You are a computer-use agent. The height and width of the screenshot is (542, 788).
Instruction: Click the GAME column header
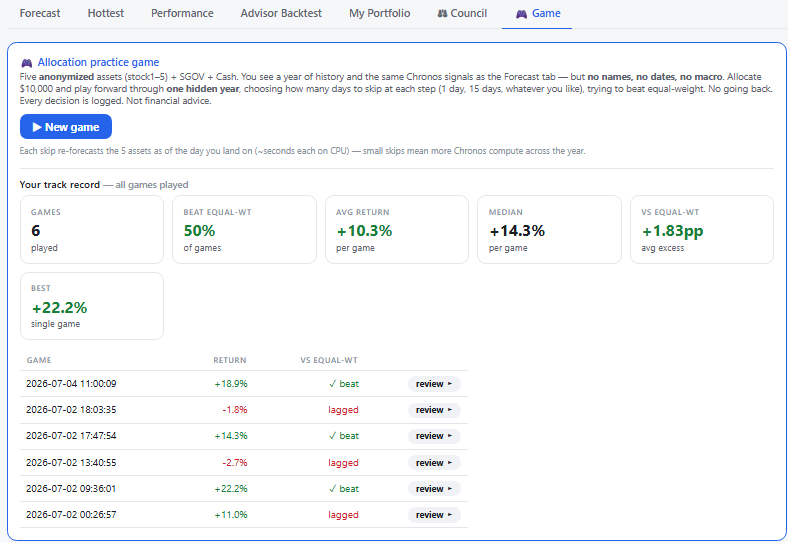pos(39,360)
